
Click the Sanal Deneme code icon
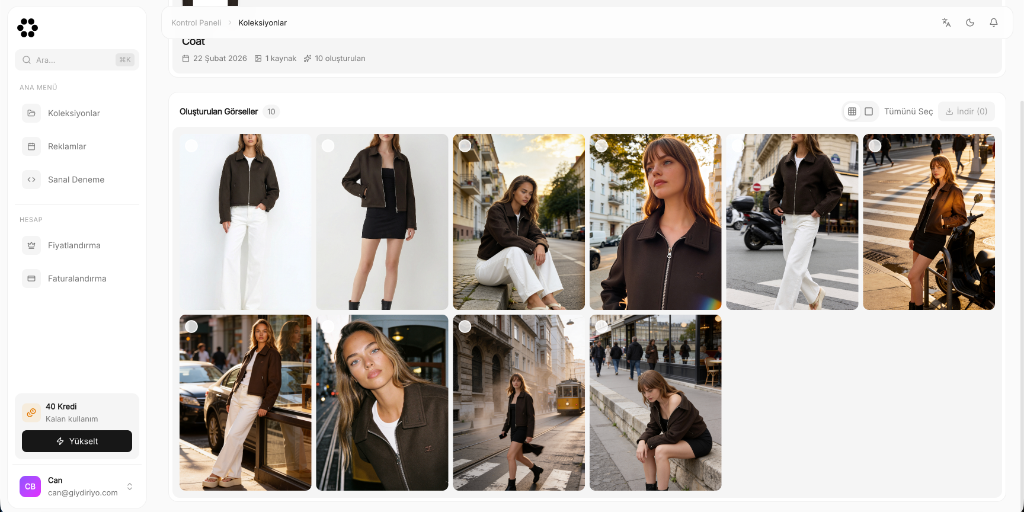(x=32, y=180)
